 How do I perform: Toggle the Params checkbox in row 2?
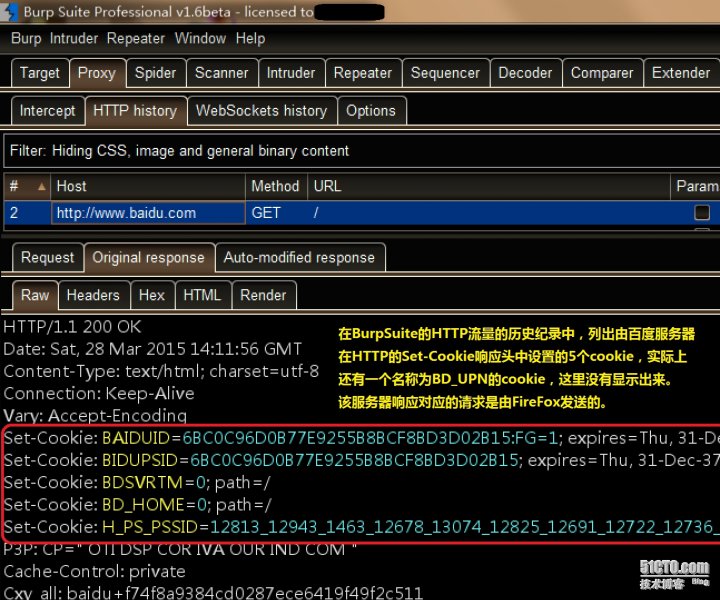coord(702,213)
